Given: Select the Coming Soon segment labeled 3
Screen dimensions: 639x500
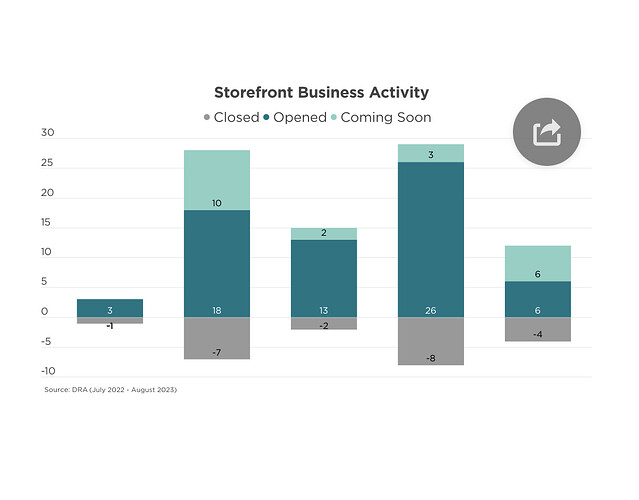Looking at the screenshot, I should [x=431, y=153].
